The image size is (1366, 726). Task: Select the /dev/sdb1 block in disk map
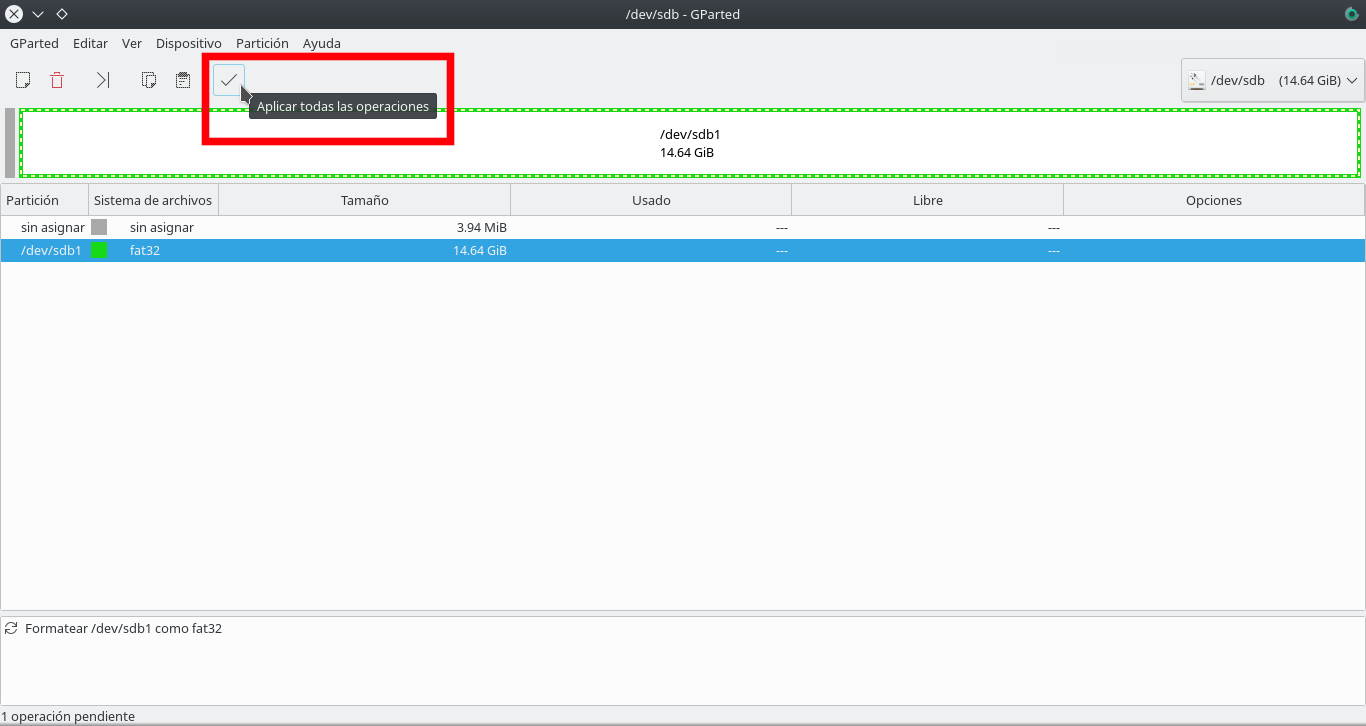pyautogui.click(x=689, y=143)
